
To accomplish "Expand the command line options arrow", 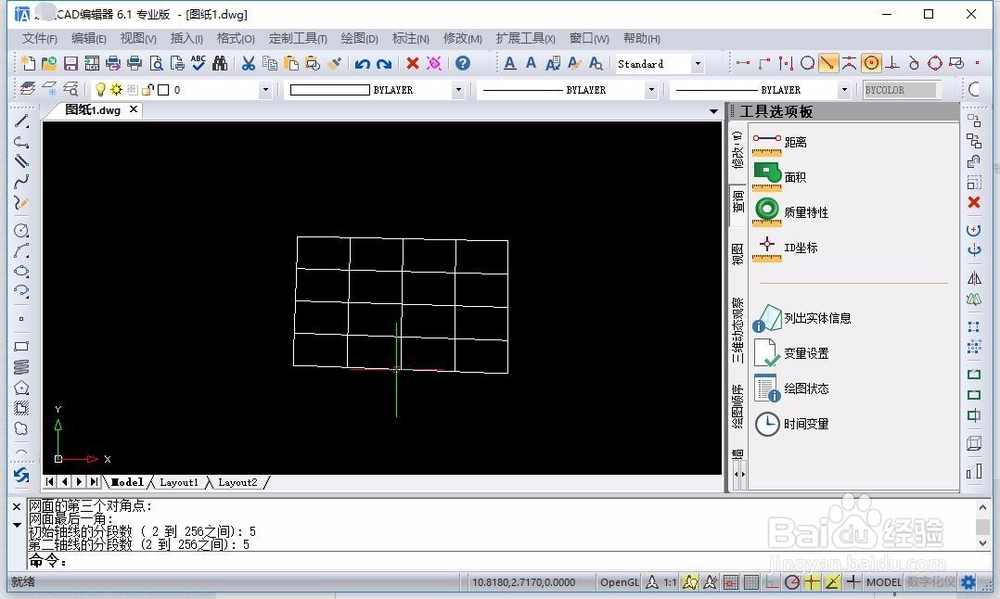I will coord(17,525).
